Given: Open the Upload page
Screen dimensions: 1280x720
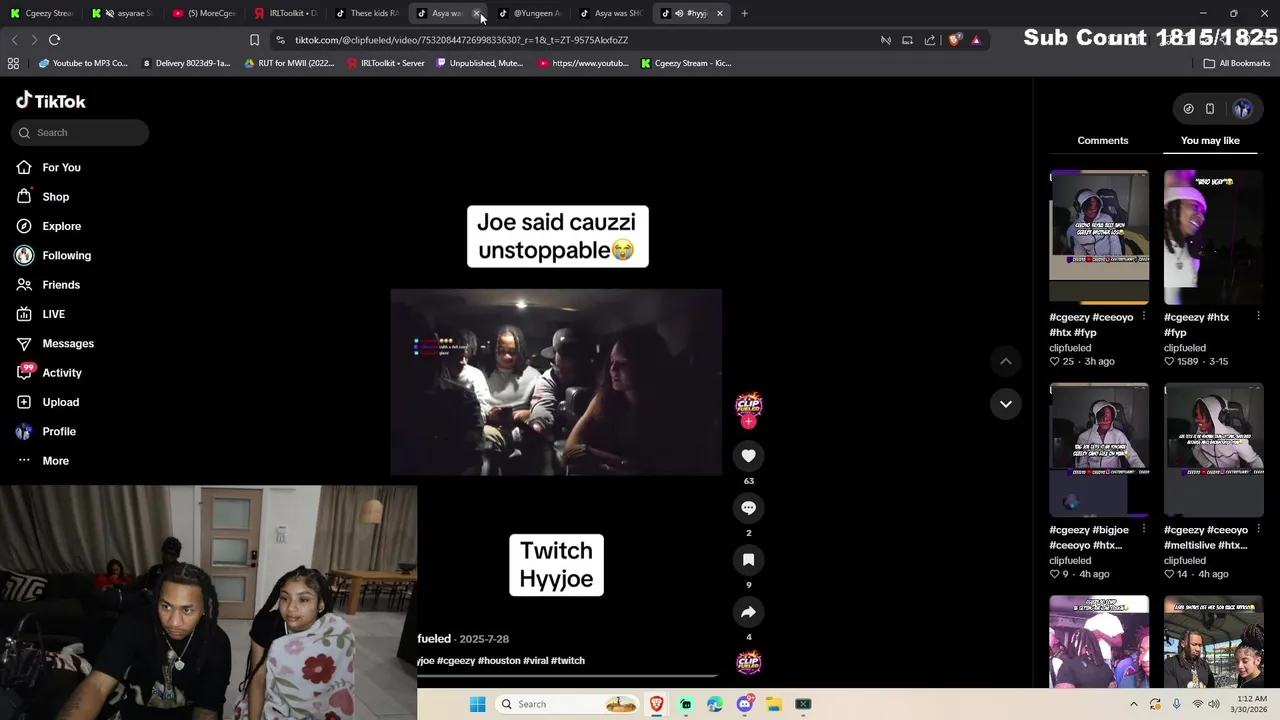Looking at the screenshot, I should click(60, 402).
